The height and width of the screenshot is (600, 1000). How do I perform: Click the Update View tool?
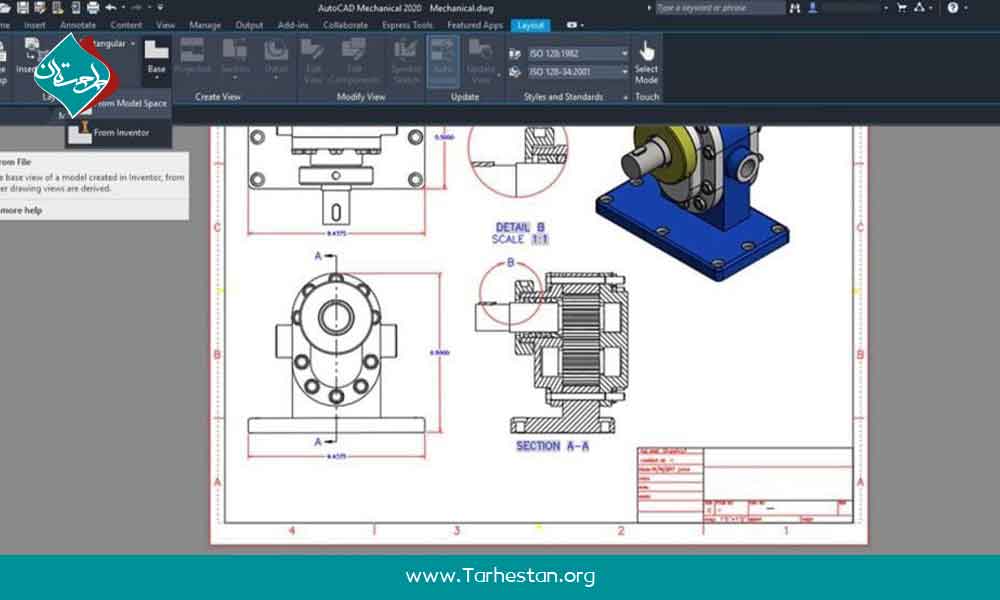481,61
